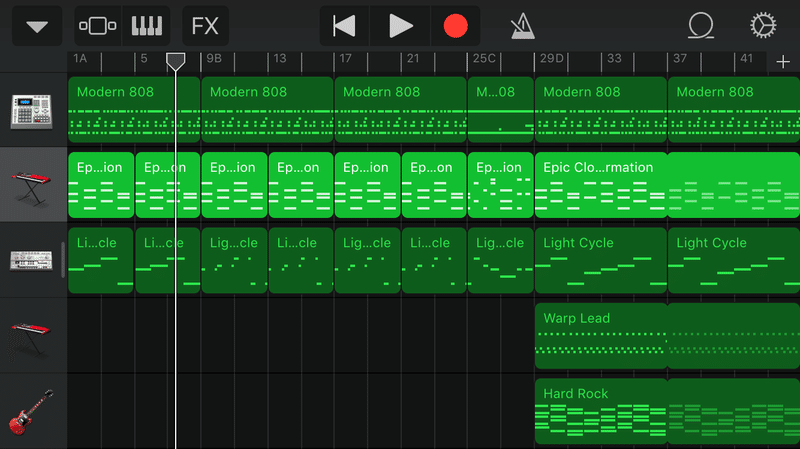This screenshot has width=800, height=449.
Task: Select Modern 808 region starting at bar 17
Action: [401, 110]
